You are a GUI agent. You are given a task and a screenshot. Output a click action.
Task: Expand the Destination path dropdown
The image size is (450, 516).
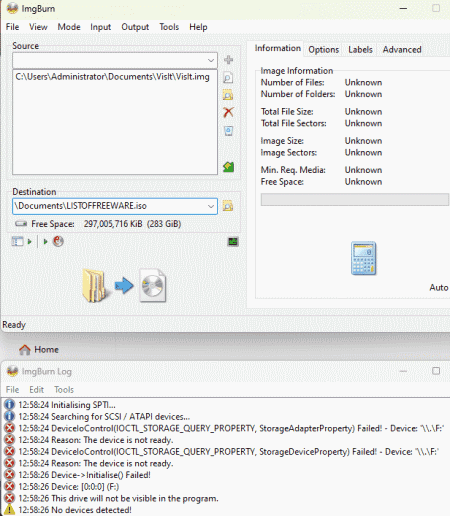tap(211, 206)
